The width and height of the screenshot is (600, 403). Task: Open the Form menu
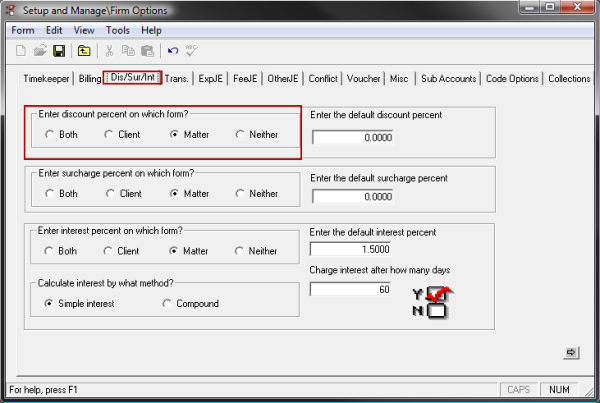[x=23, y=30]
